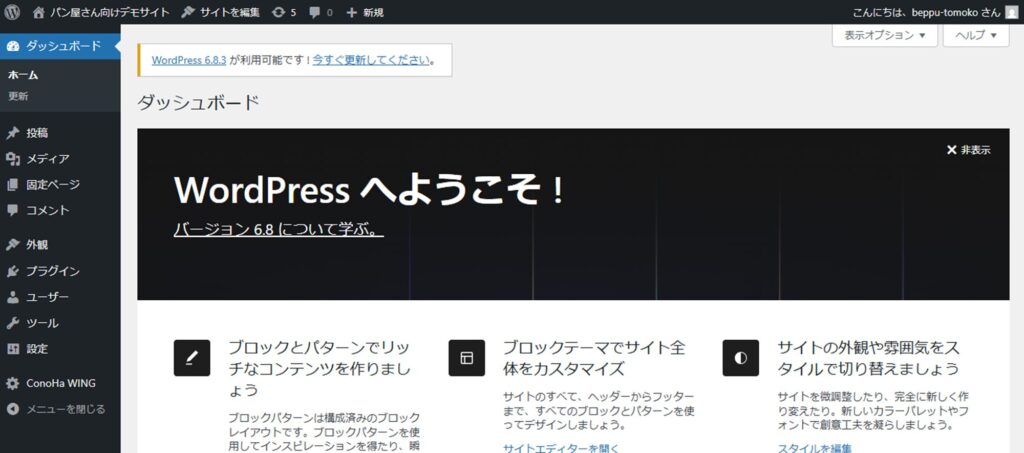1024x453 pixels.
Task: Click the heading サイトの外観や雰囲気をスタイルで切り替えましょう
Action: pos(869,358)
